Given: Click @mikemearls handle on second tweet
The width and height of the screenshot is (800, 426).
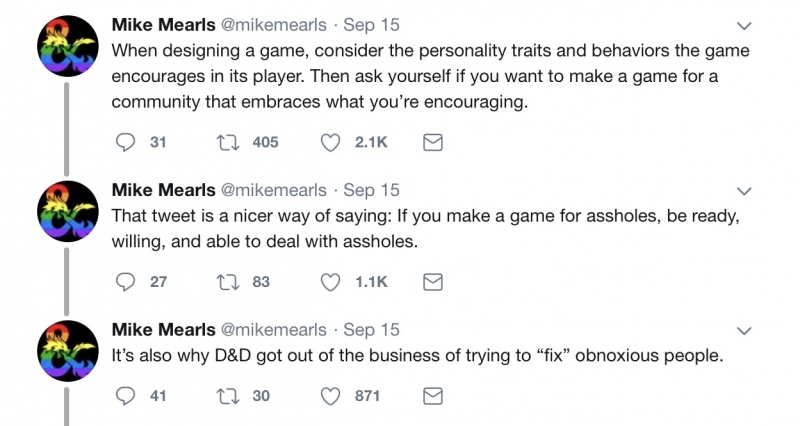Looking at the screenshot, I should point(273,190).
